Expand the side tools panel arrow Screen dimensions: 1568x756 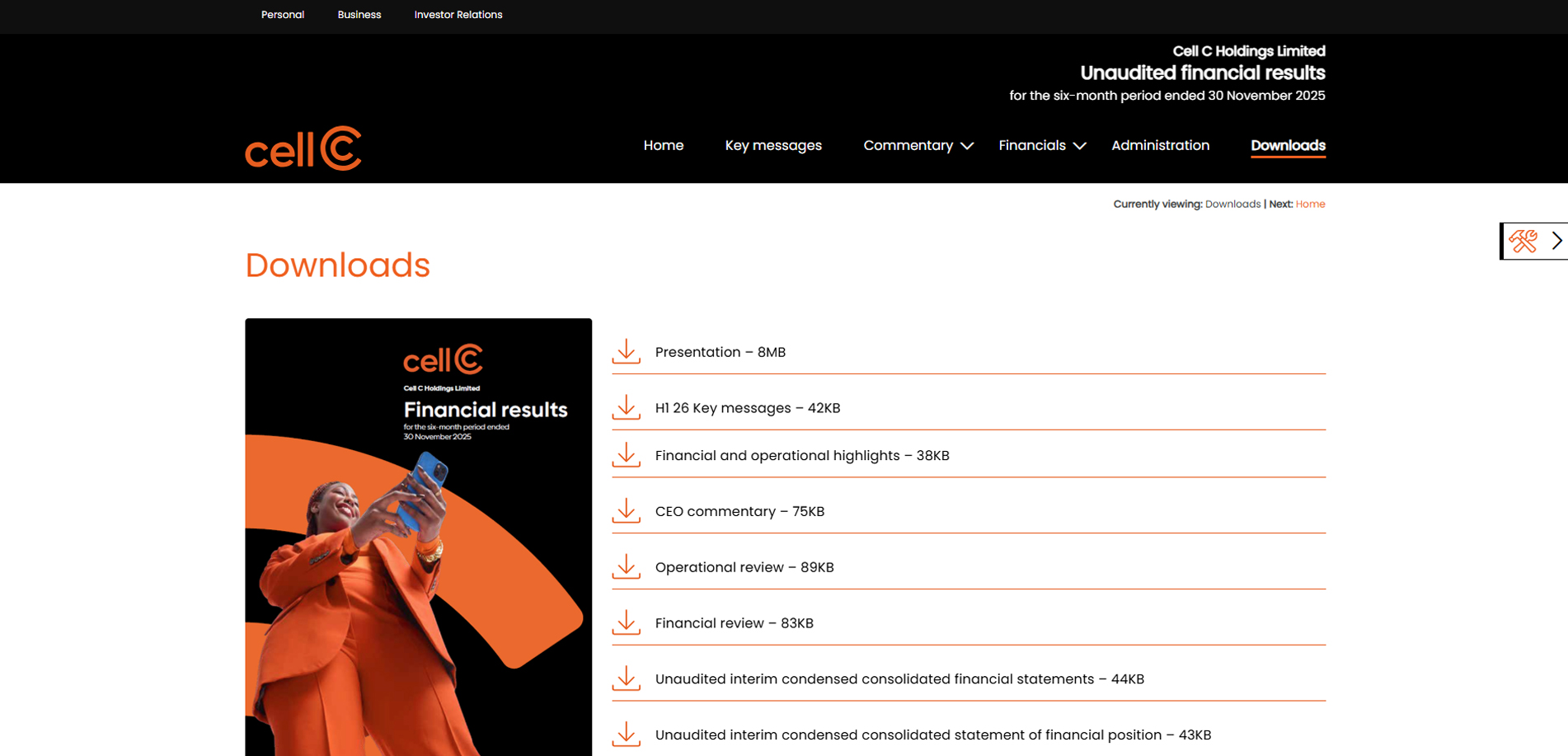[1556, 241]
